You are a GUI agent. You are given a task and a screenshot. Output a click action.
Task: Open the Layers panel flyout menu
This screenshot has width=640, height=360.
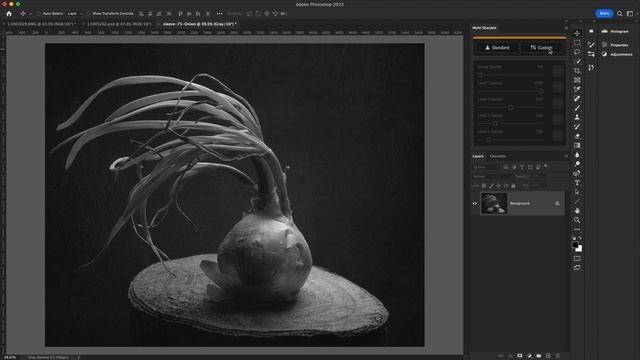566,156
